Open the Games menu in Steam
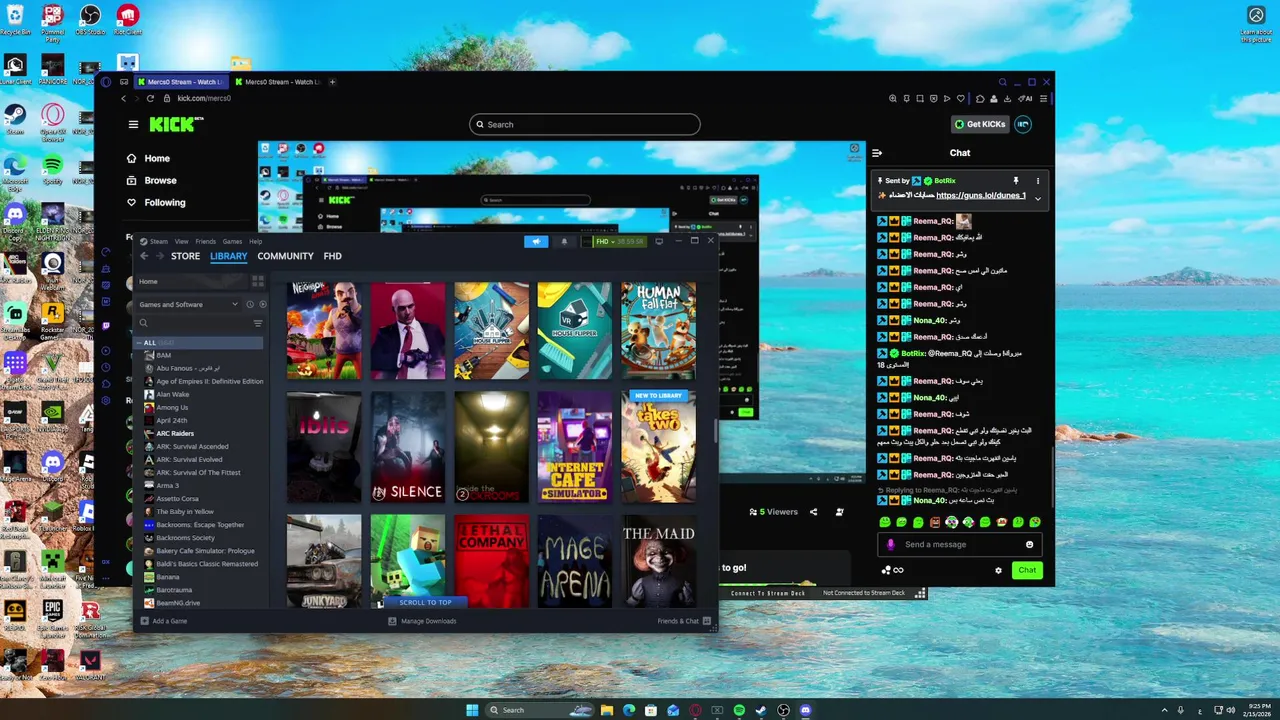The image size is (1280, 720). (x=232, y=241)
